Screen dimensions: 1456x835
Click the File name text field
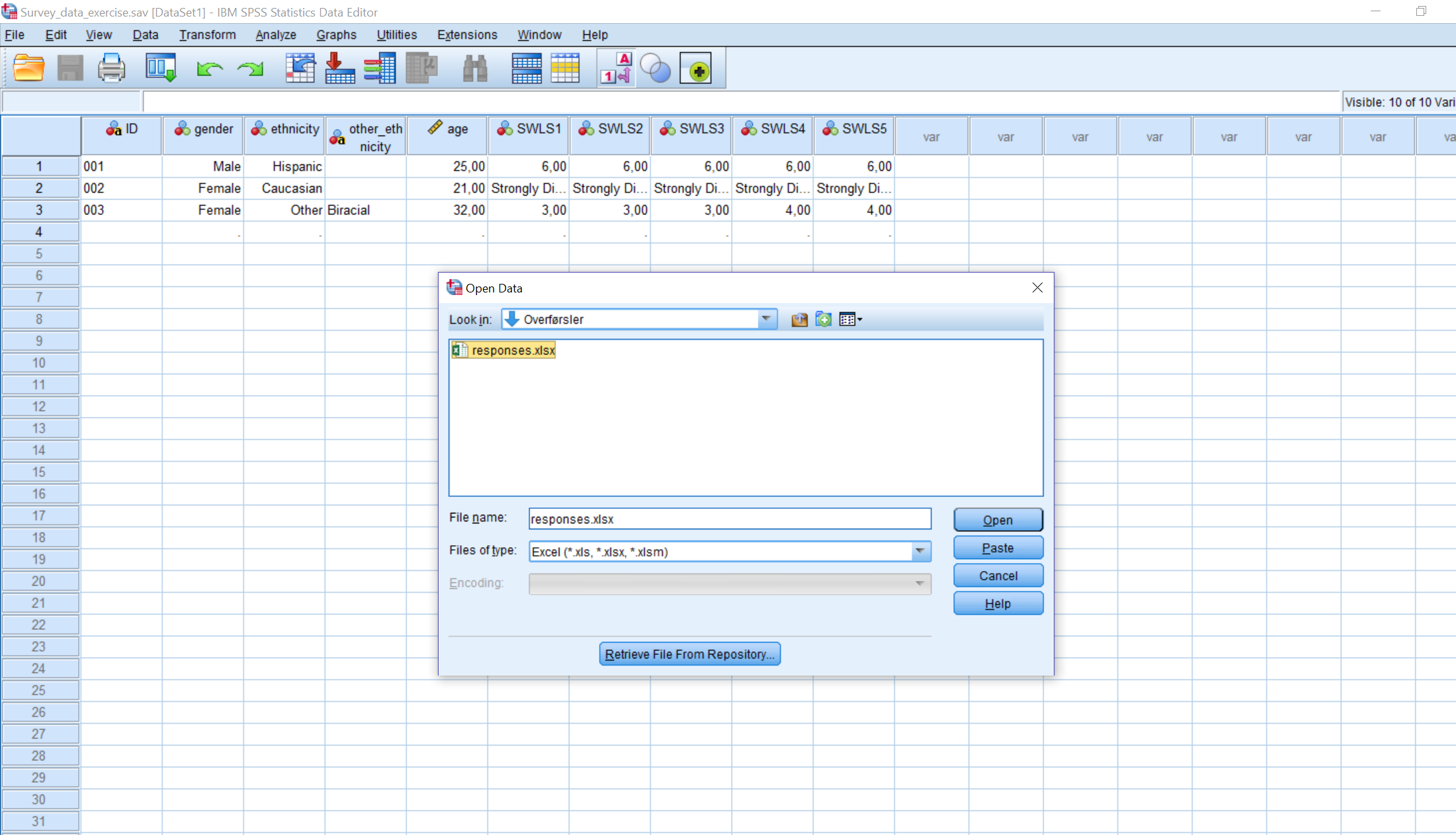(x=729, y=519)
